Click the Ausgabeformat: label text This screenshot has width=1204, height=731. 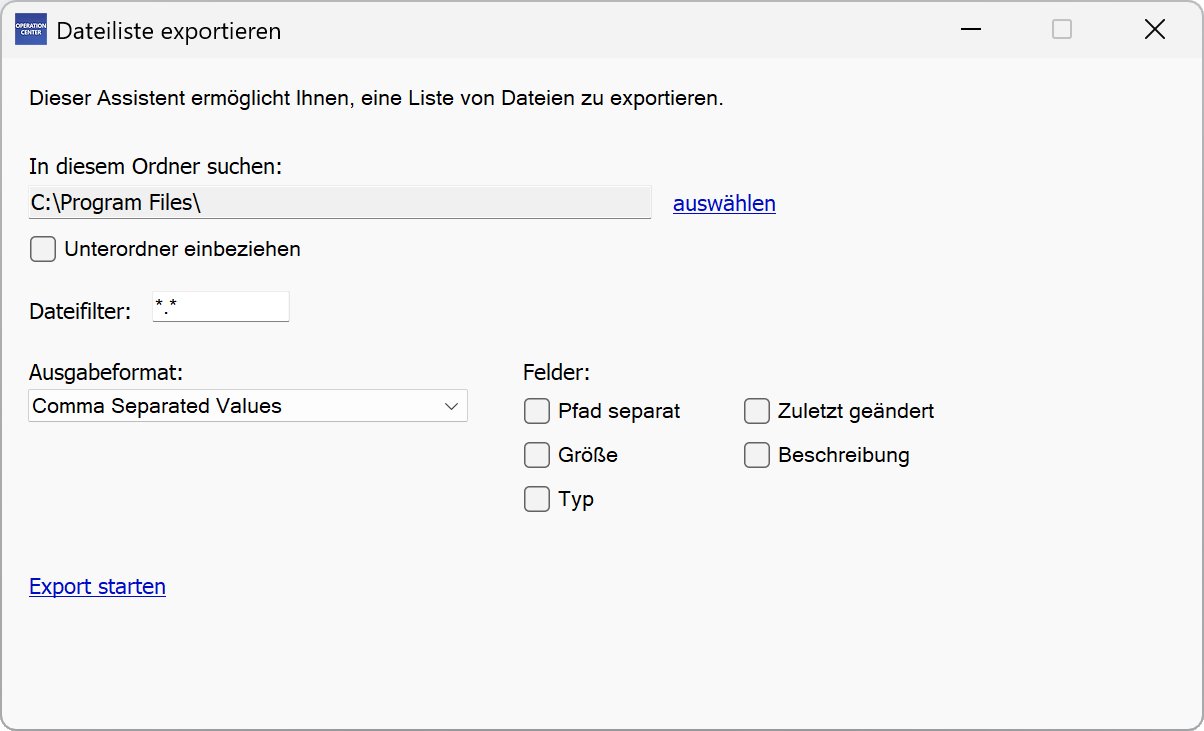pos(106,373)
